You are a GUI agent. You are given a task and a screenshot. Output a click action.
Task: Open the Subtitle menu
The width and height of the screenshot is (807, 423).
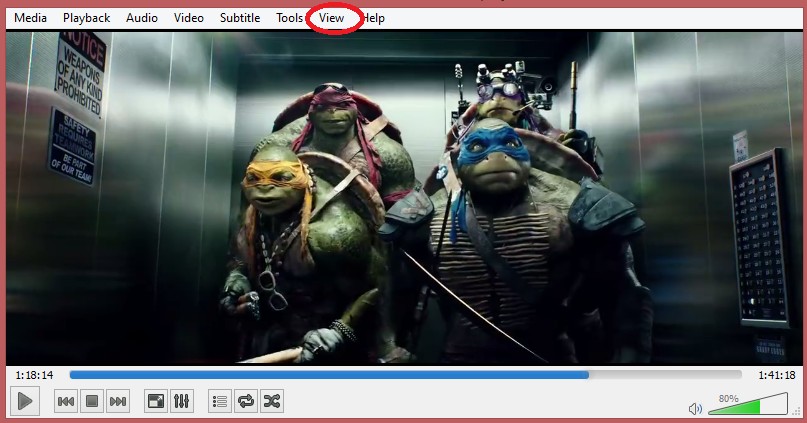[x=240, y=18]
